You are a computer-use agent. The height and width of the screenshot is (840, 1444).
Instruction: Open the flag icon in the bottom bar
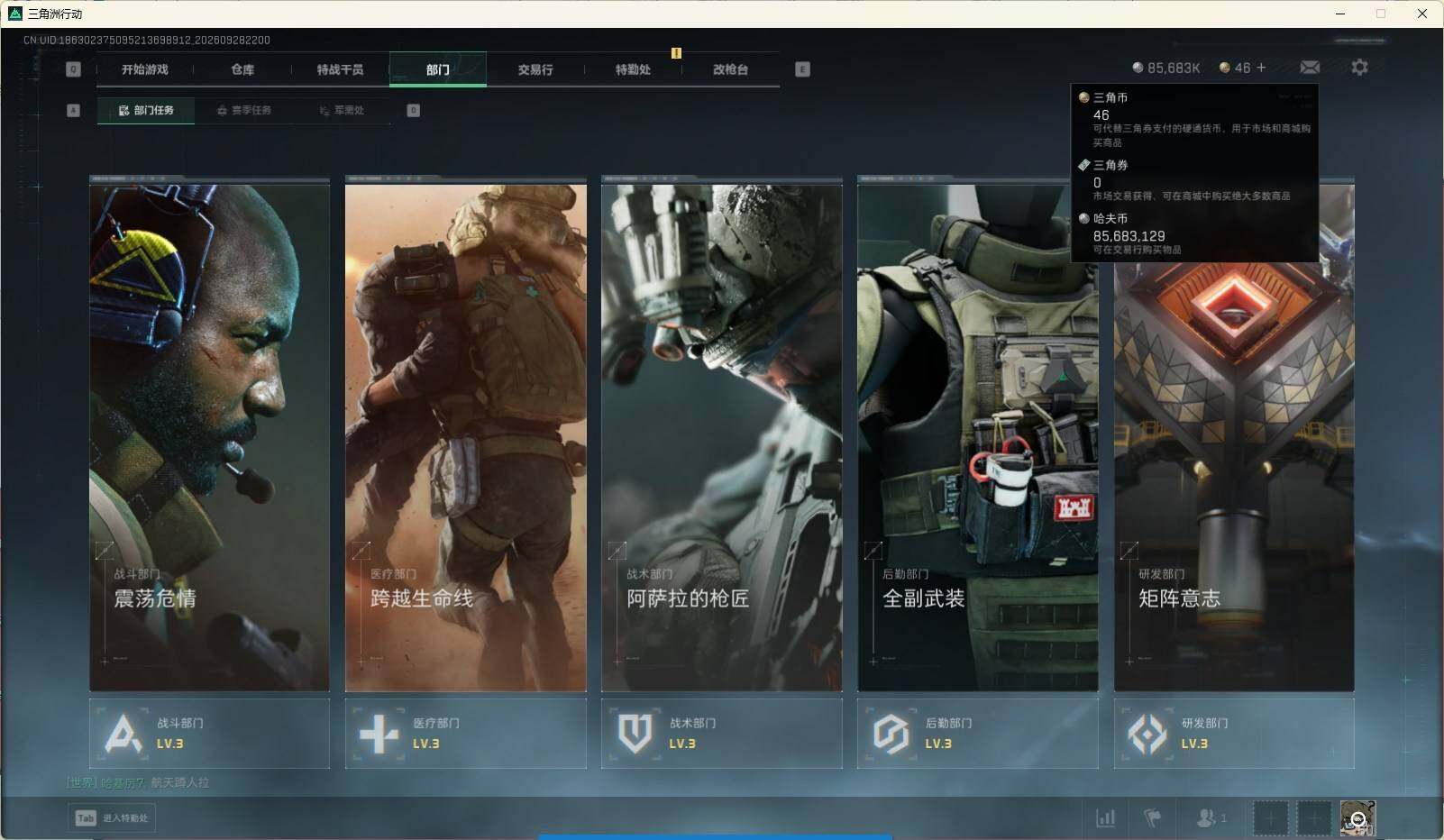1152,818
